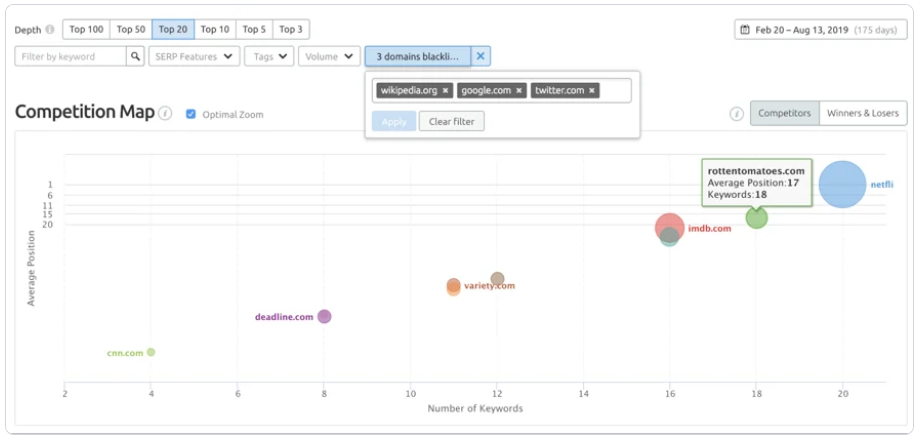Click the info icon next to Depth
The width and height of the screenshot is (918, 440).
[x=50, y=30]
